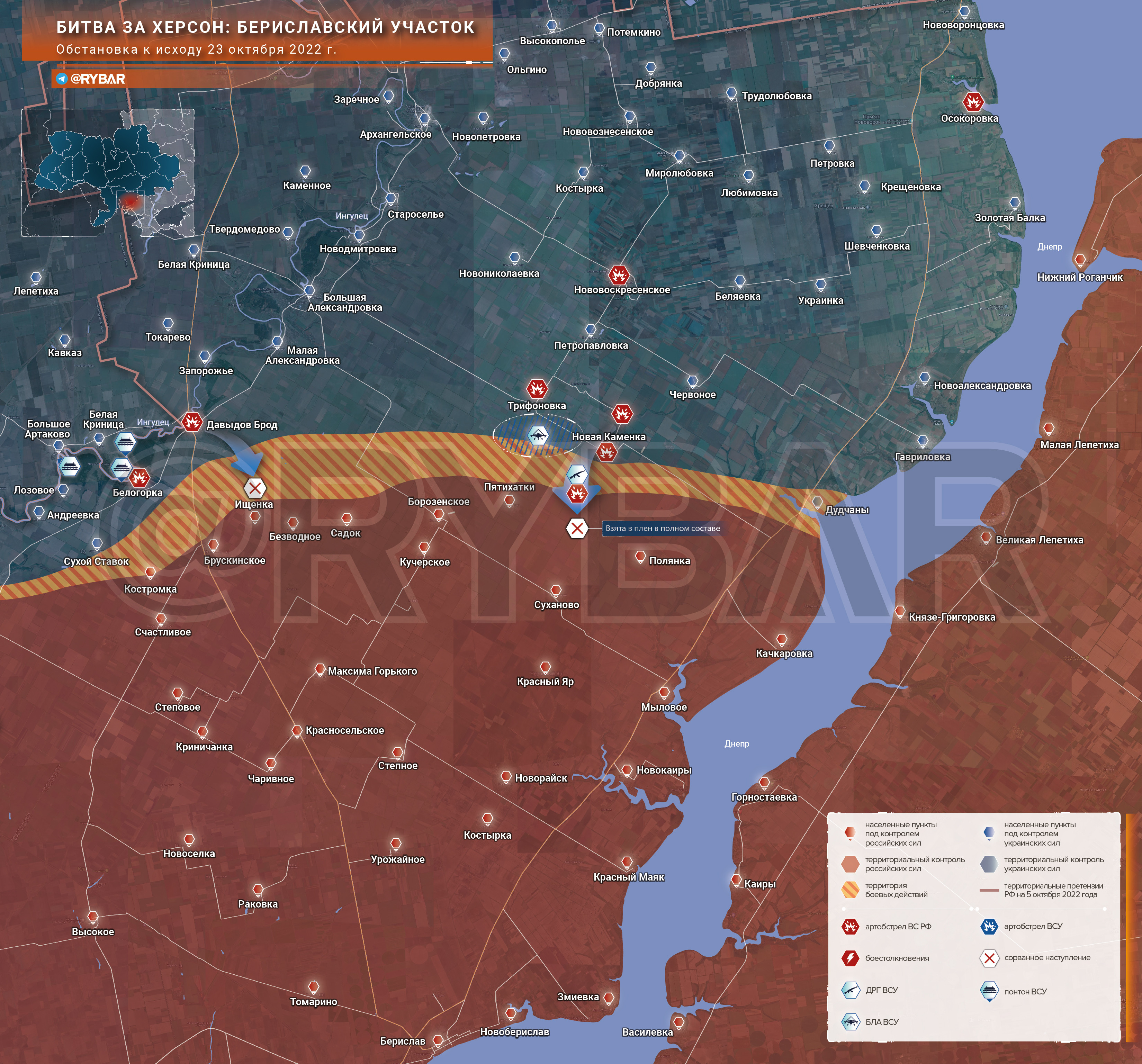1142x1064 pixels.
Task: Click the shelling icon at Нововоскресенское
Action: tap(619, 275)
